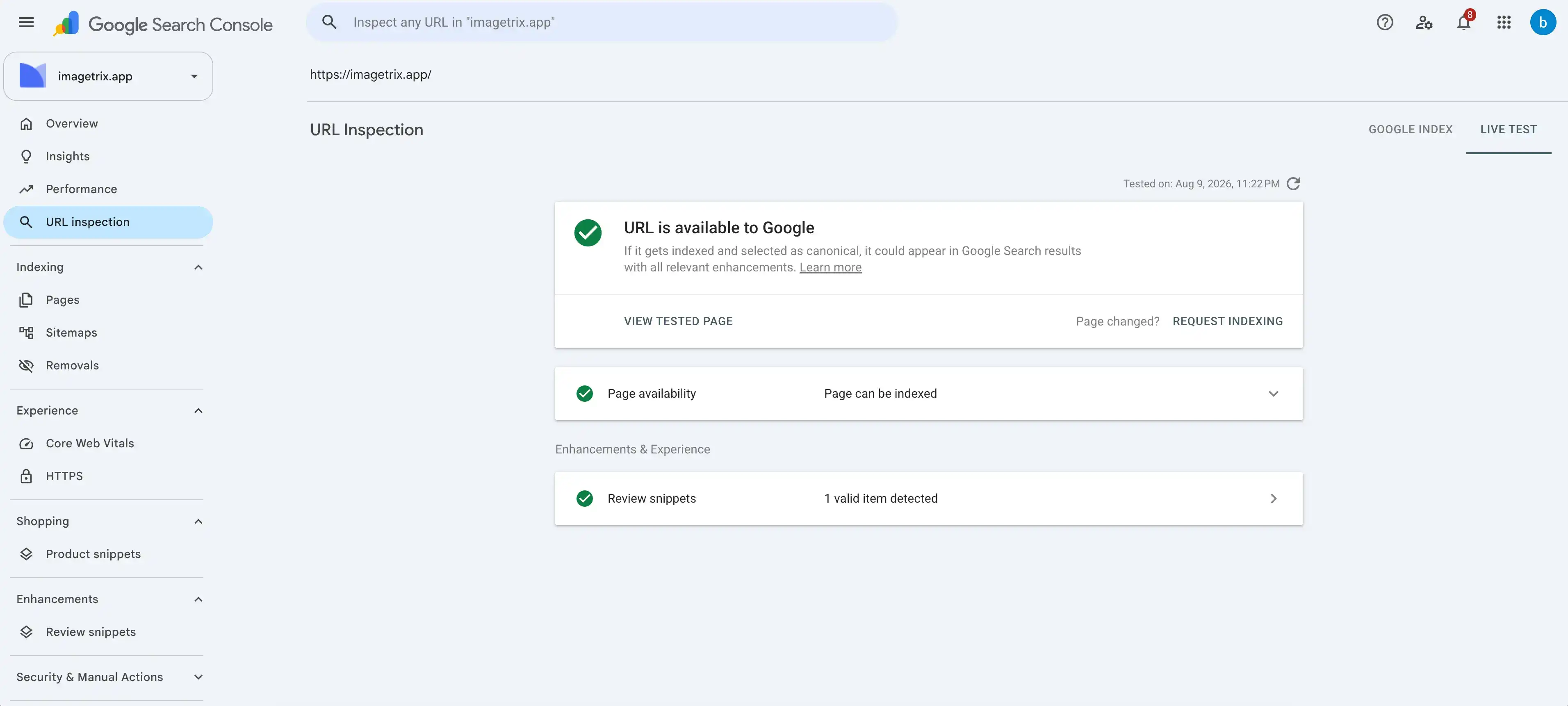Click the 'Enhancements & Experience' heading
Image resolution: width=1568 pixels, height=706 pixels.
[x=632, y=449]
